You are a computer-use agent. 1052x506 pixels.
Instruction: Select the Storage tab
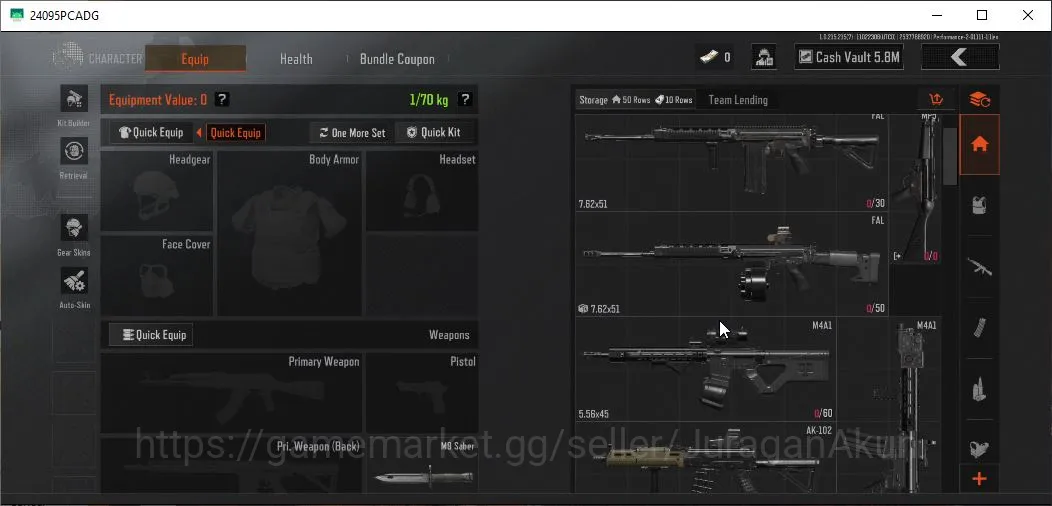(x=635, y=100)
